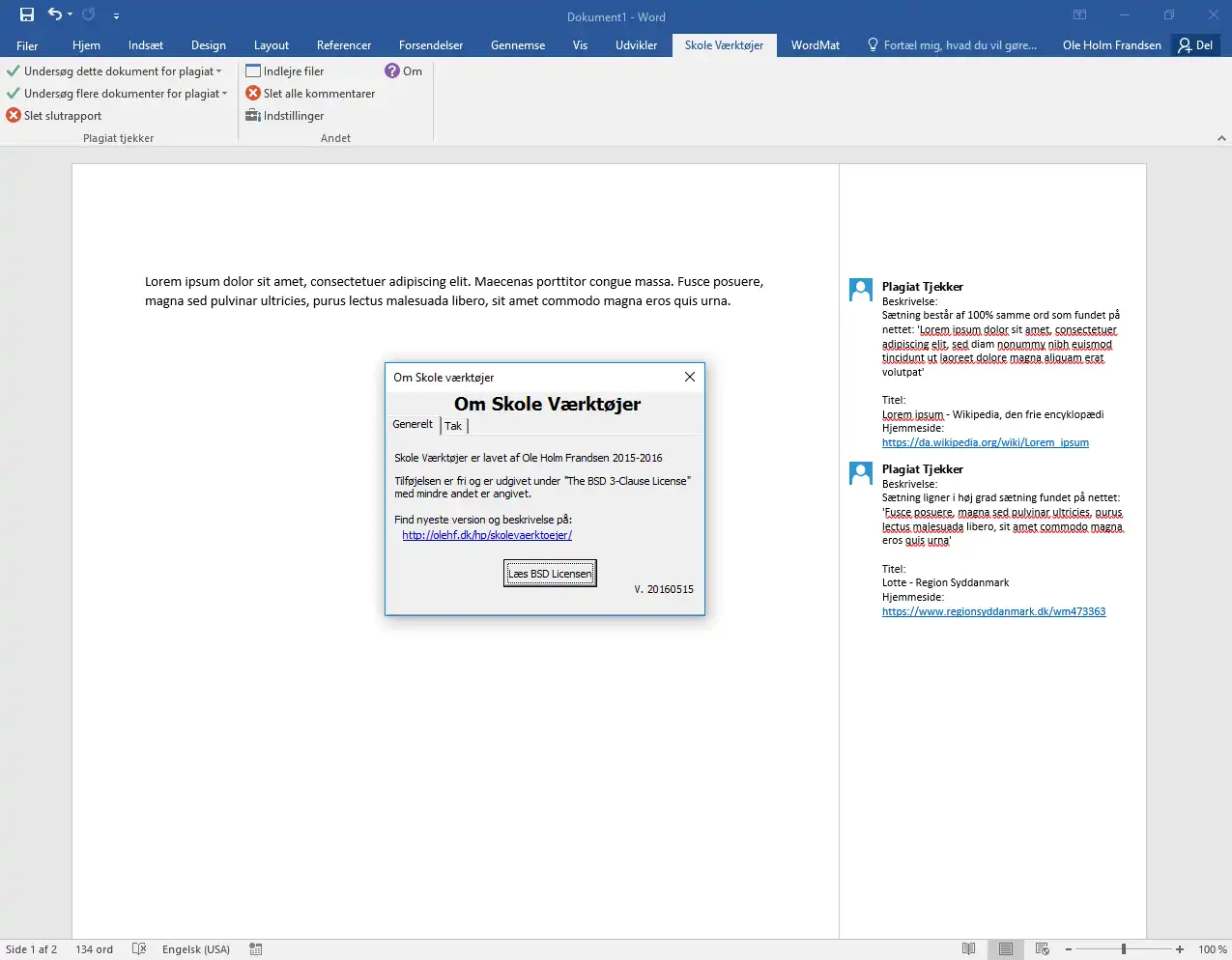Click the purple Om help icon
This screenshot has height=960, width=1232.
pyautogui.click(x=392, y=71)
